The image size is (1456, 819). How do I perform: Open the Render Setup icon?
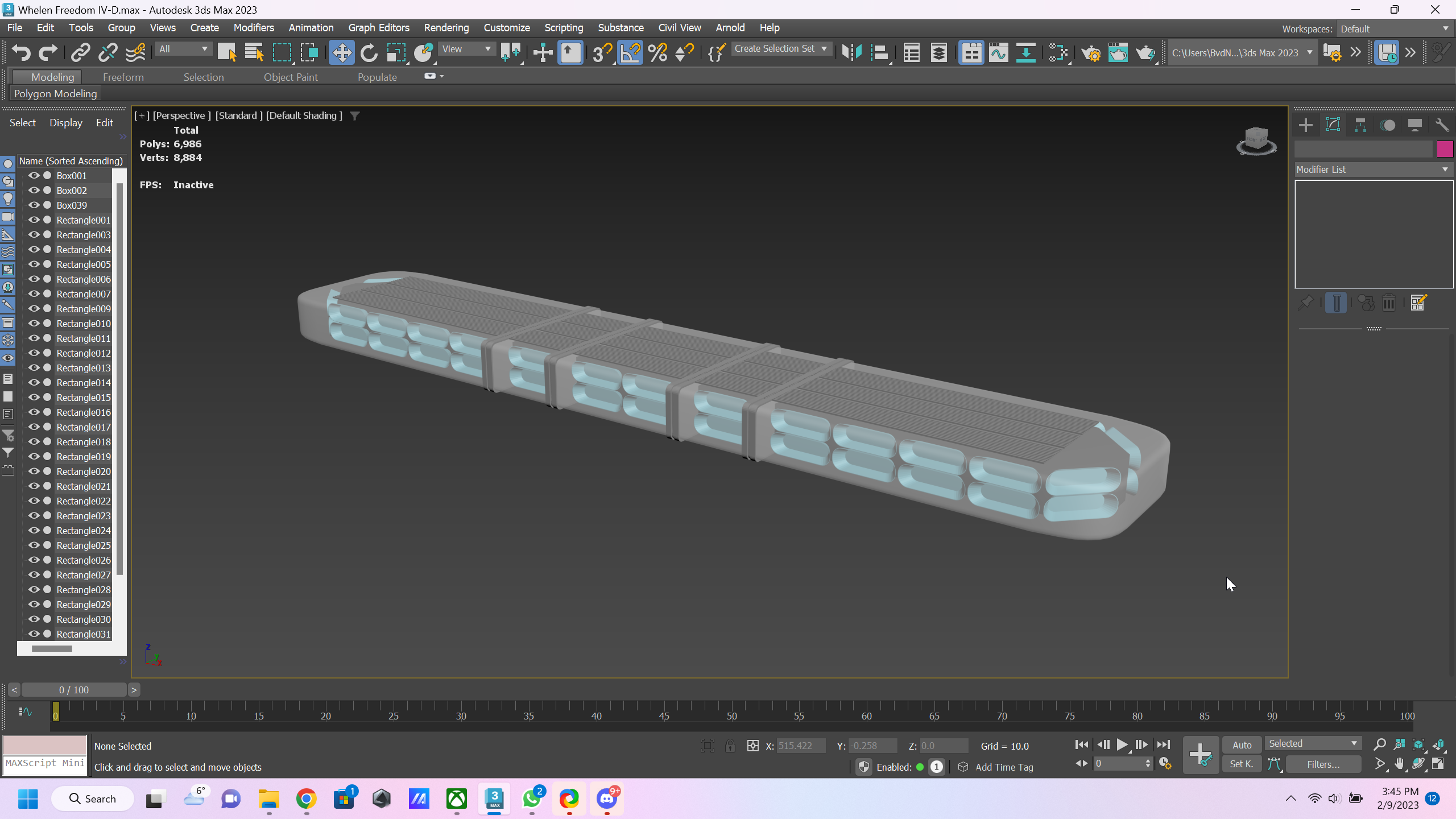click(x=1090, y=53)
